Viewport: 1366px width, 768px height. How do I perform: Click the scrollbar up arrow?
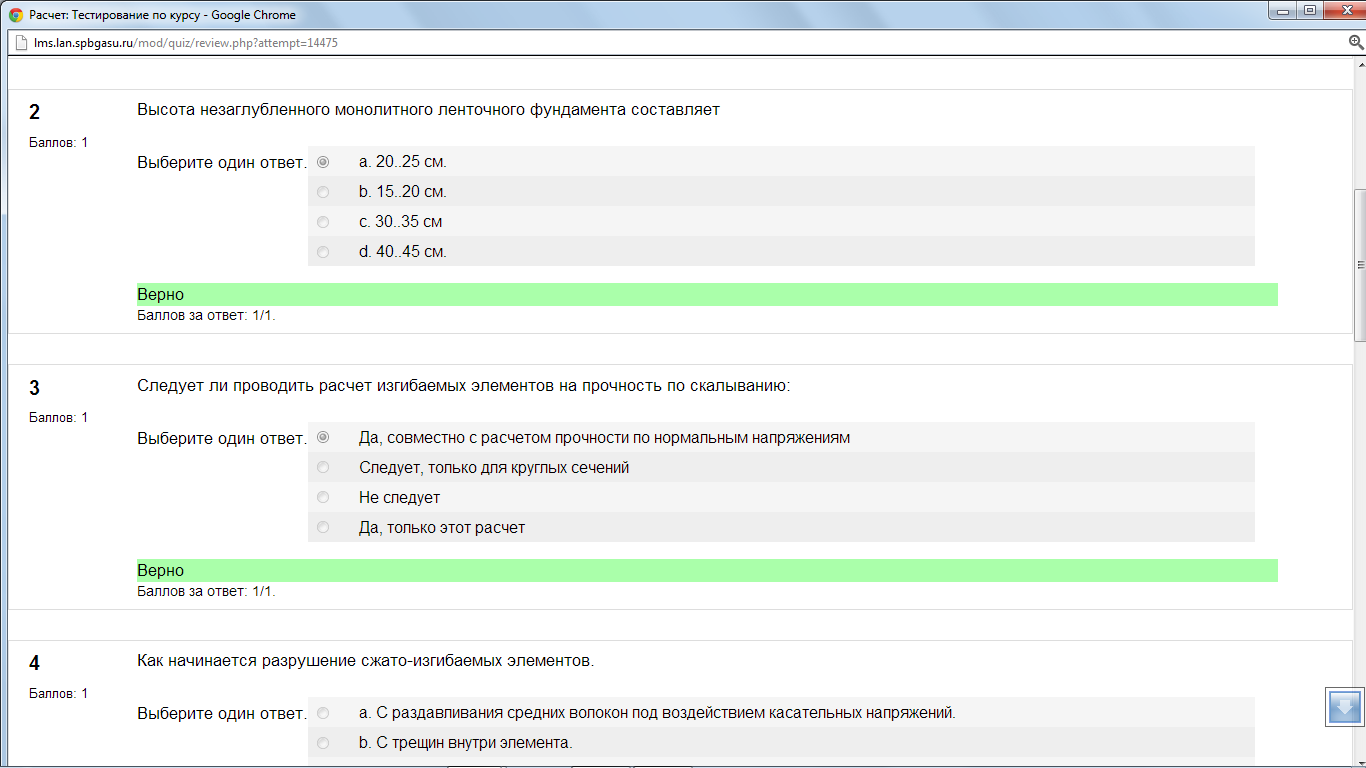(x=1360, y=64)
